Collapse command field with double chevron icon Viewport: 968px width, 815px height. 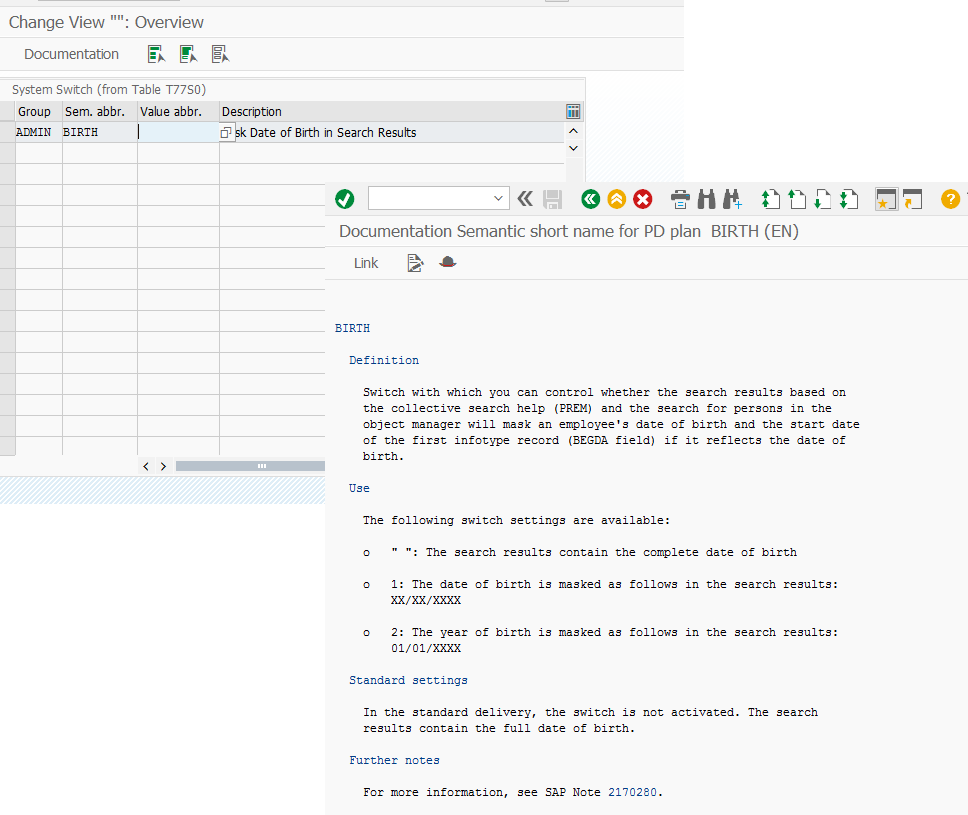point(525,199)
